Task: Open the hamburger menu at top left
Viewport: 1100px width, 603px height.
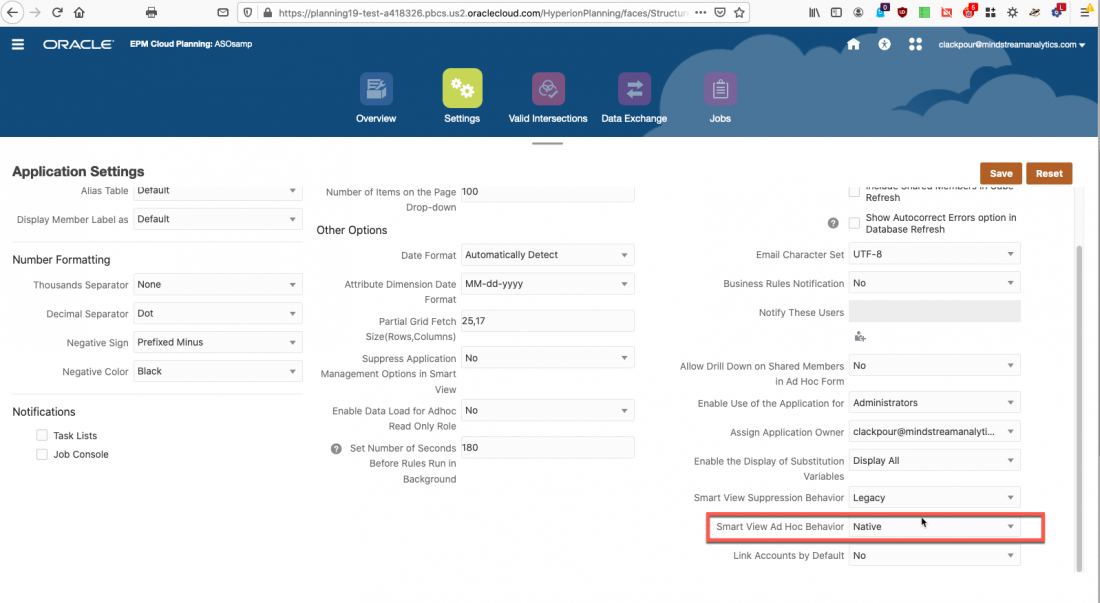Action: click(17, 44)
